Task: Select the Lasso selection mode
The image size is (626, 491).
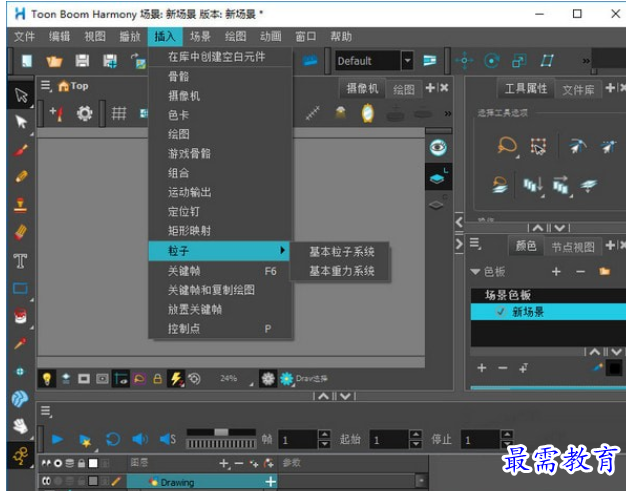Action: click(x=507, y=145)
